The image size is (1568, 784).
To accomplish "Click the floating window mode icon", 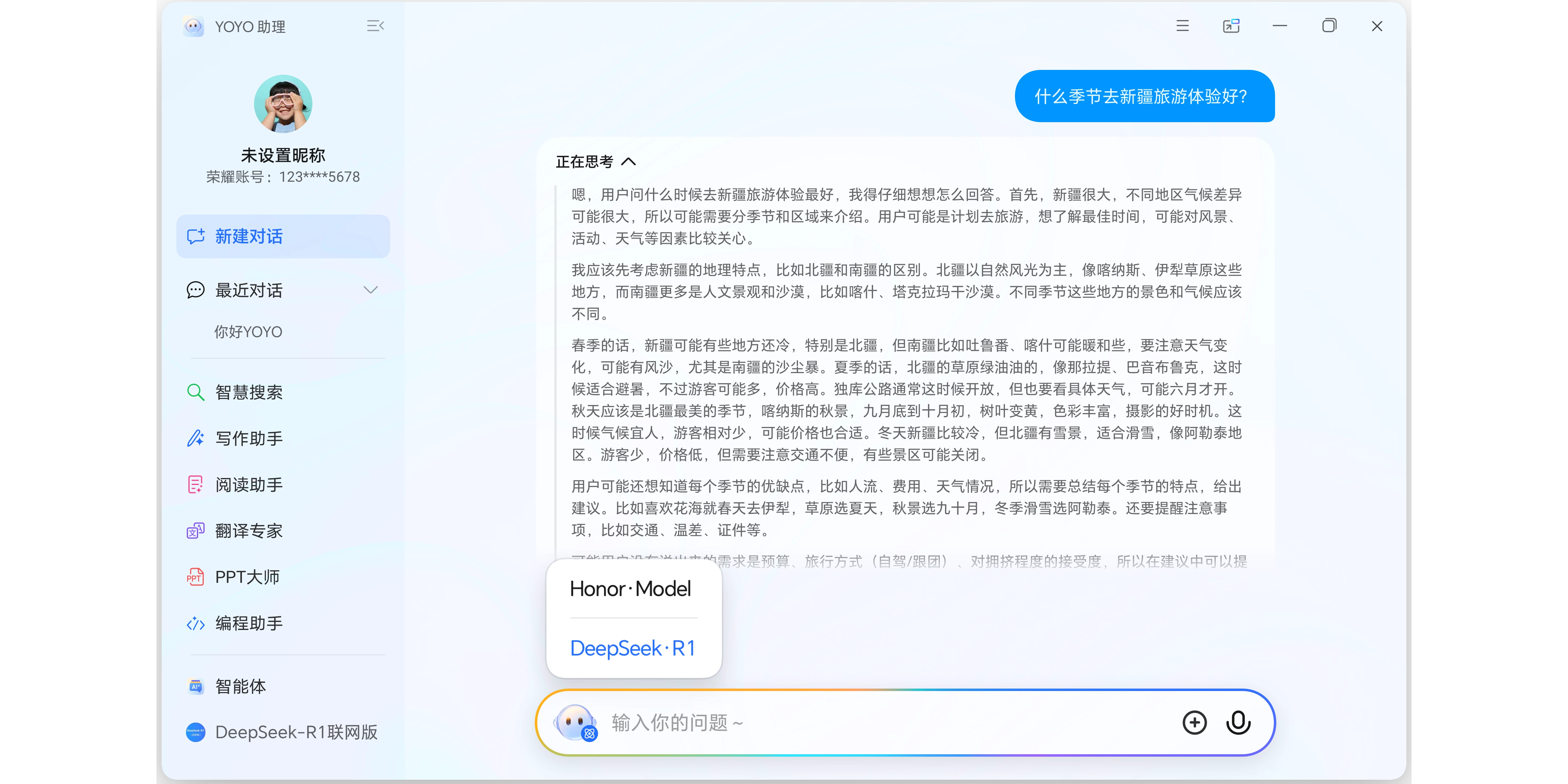I will [1231, 26].
